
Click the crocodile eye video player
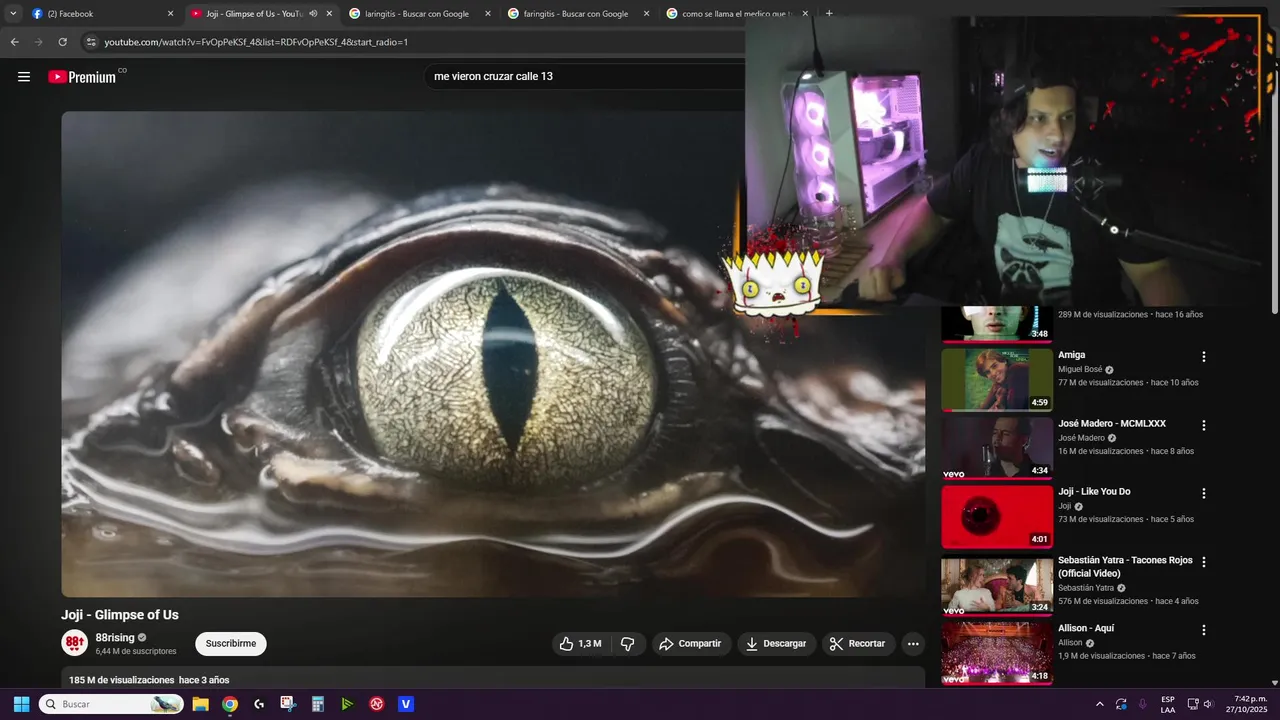coord(493,354)
